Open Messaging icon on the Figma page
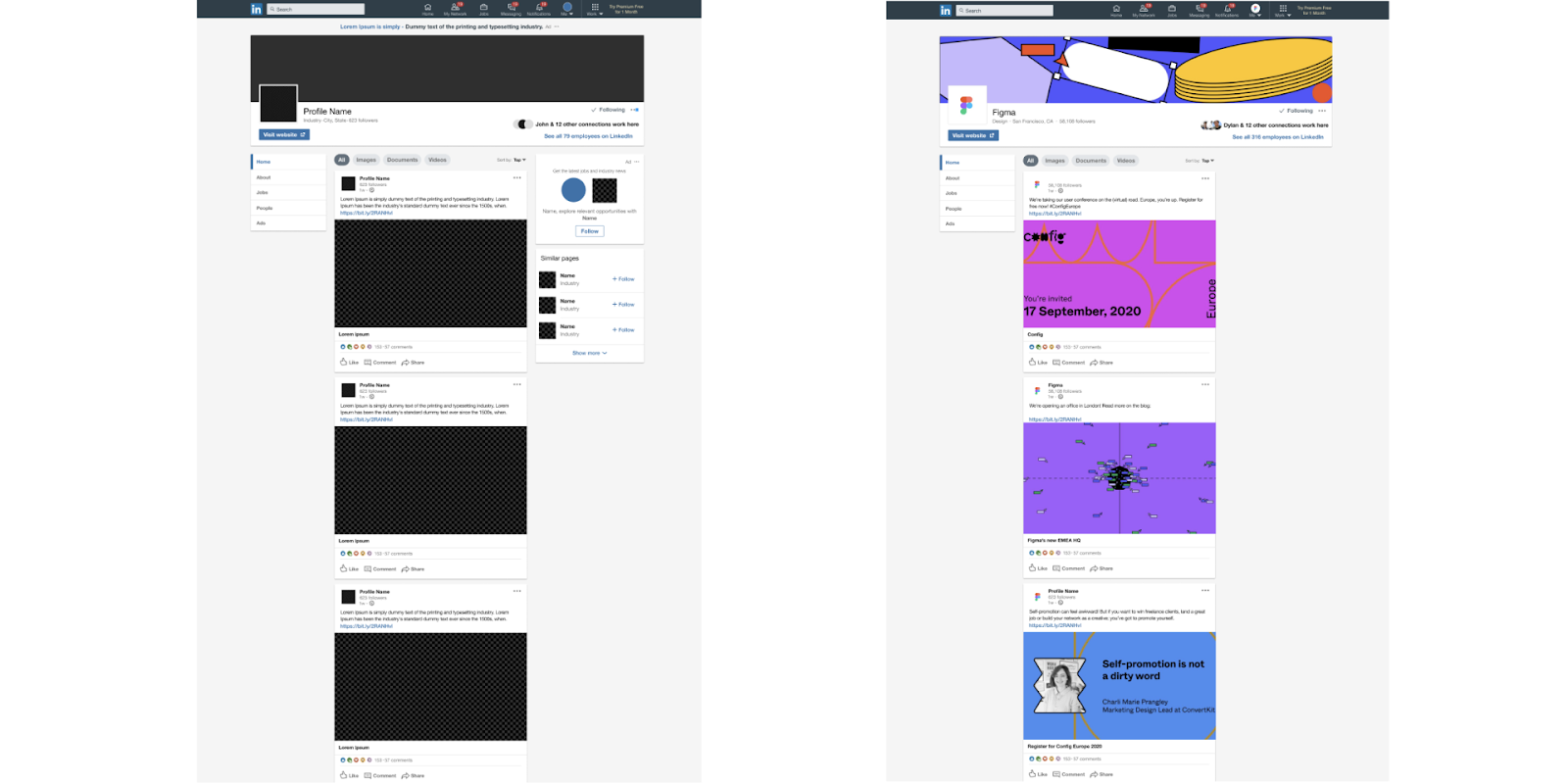1568x784 pixels. 1200,10
